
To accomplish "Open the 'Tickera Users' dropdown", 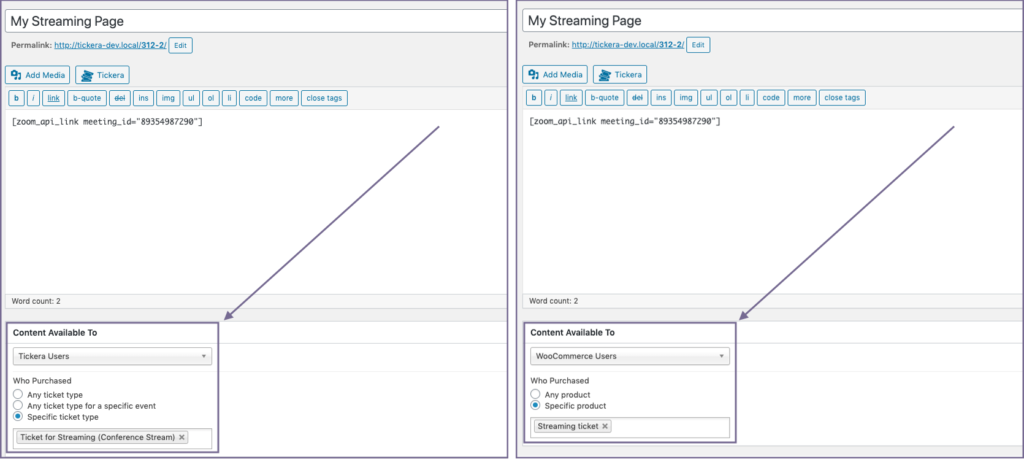I will coord(112,356).
